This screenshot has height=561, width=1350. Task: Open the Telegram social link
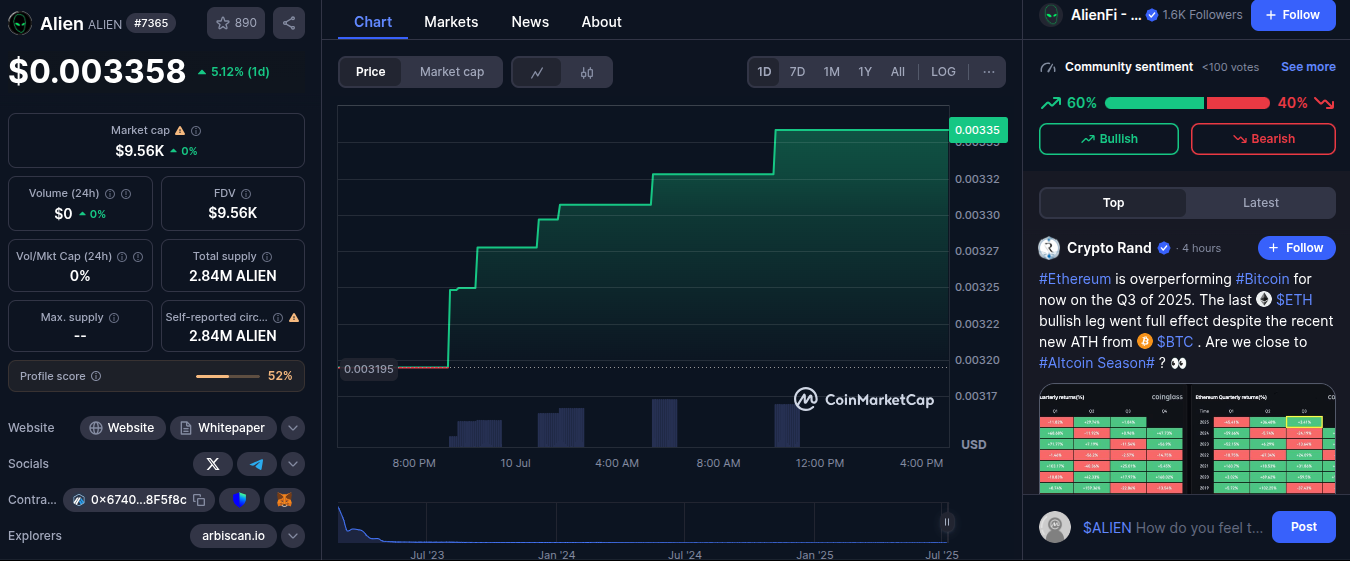point(257,464)
